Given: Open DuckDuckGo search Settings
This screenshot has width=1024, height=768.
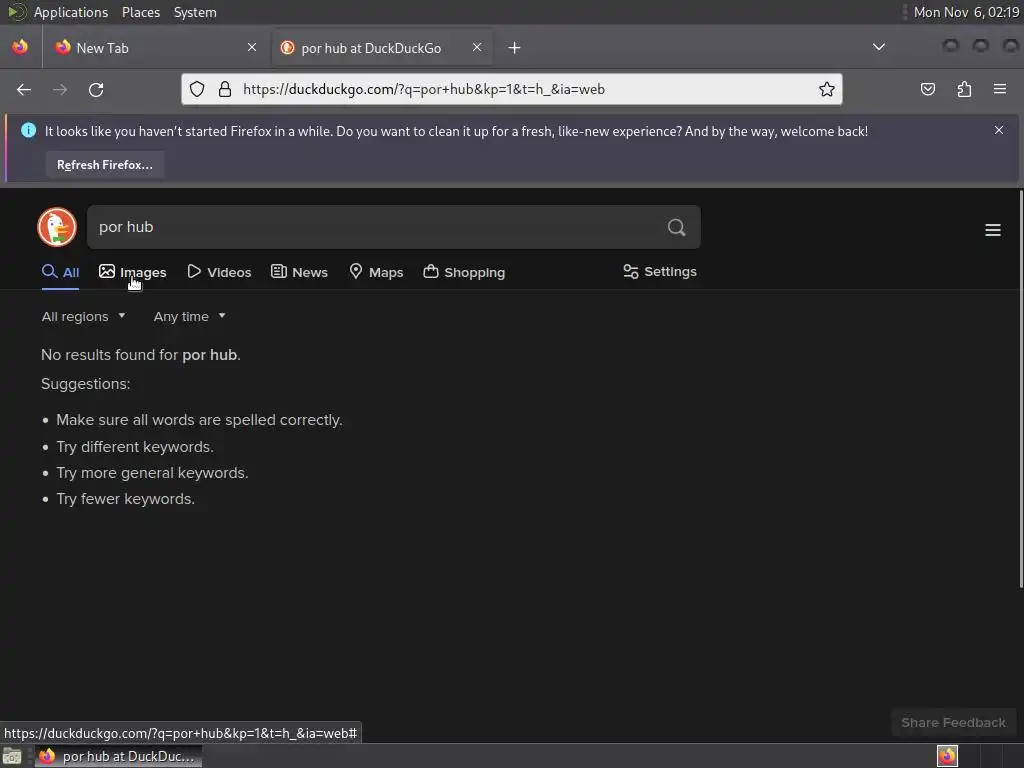Looking at the screenshot, I should coord(660,272).
